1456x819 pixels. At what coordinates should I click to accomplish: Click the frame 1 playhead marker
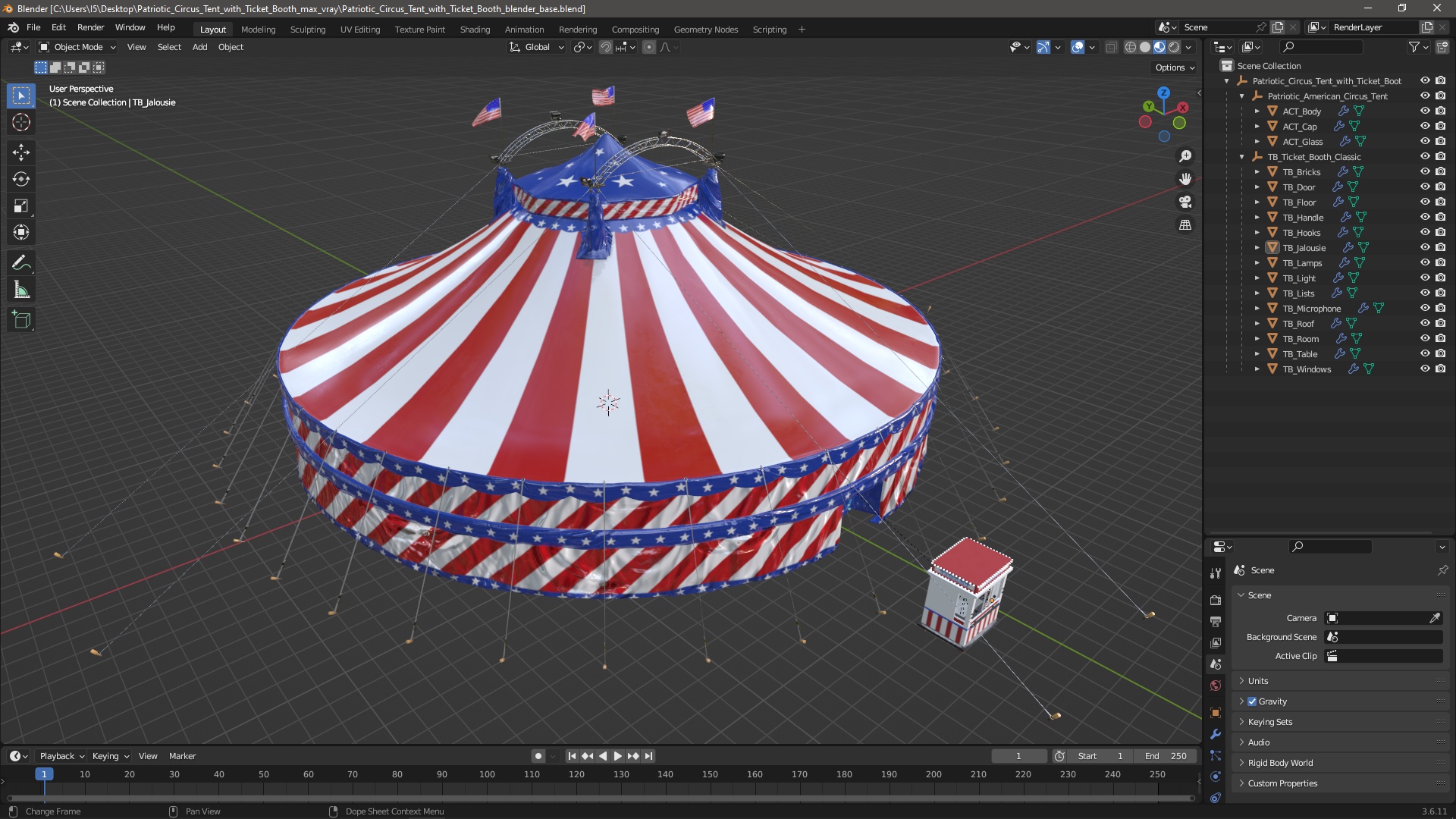44,774
